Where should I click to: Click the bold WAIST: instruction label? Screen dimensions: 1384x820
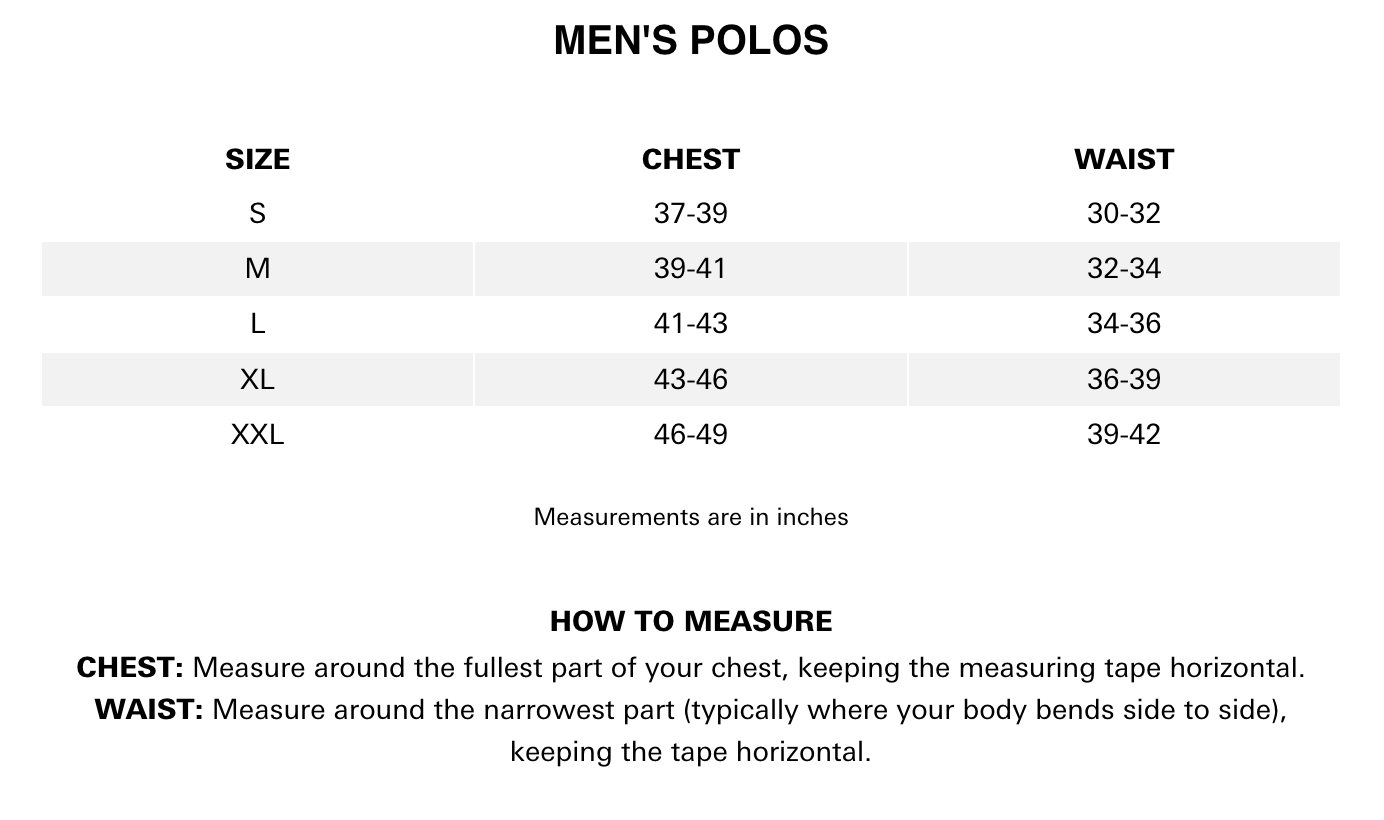click(x=149, y=710)
